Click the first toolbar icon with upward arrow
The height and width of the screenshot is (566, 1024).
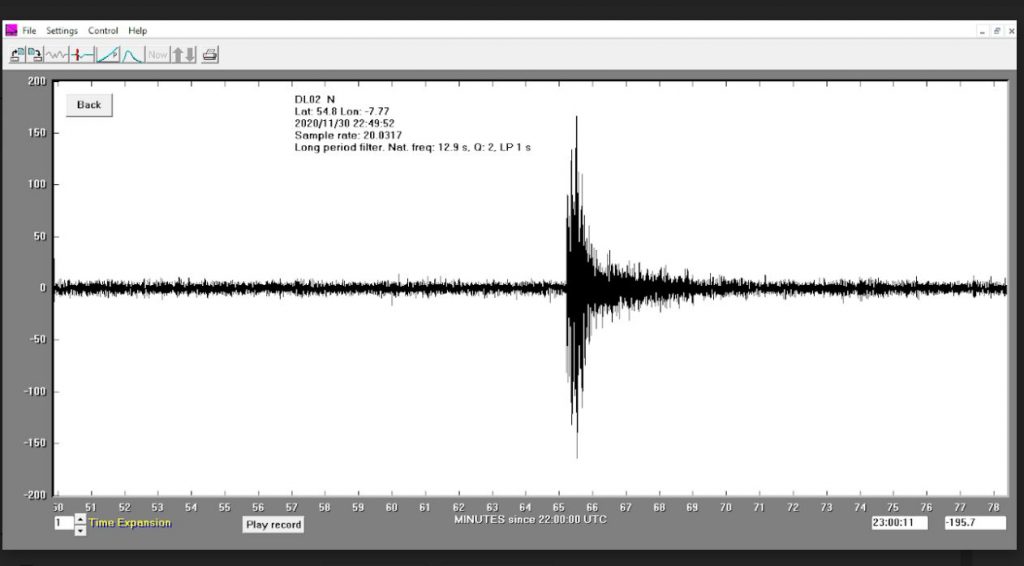click(x=16, y=55)
